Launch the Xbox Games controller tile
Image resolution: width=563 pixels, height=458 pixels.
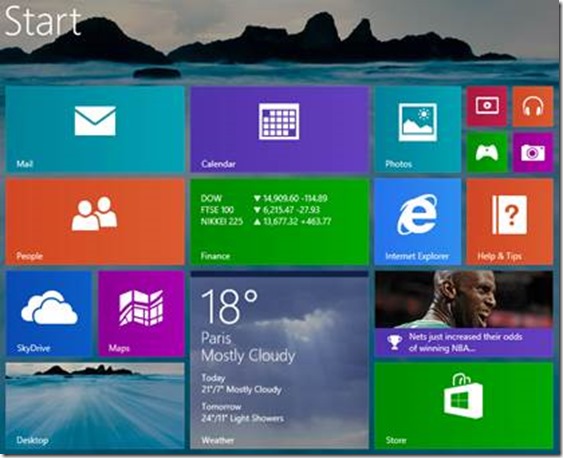pos(487,153)
